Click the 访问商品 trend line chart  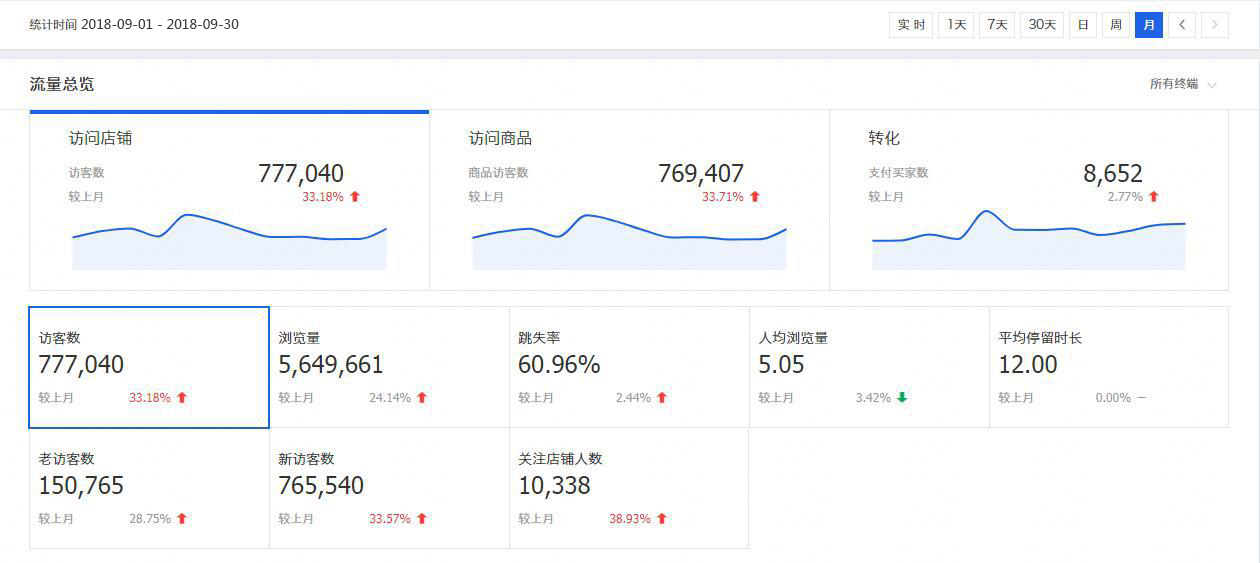click(629, 241)
